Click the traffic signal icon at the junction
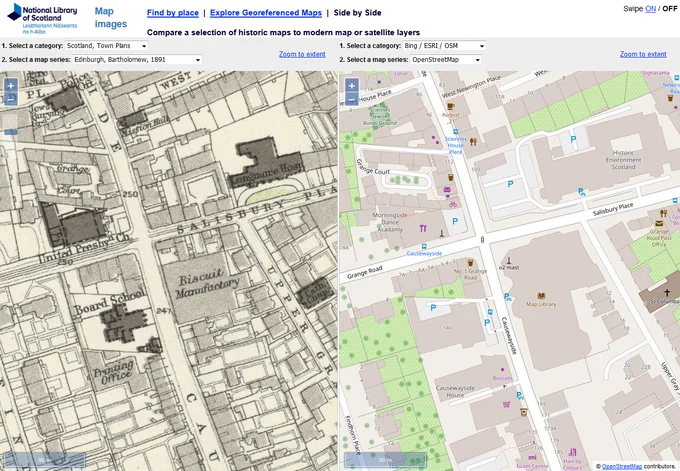 (x=482, y=239)
